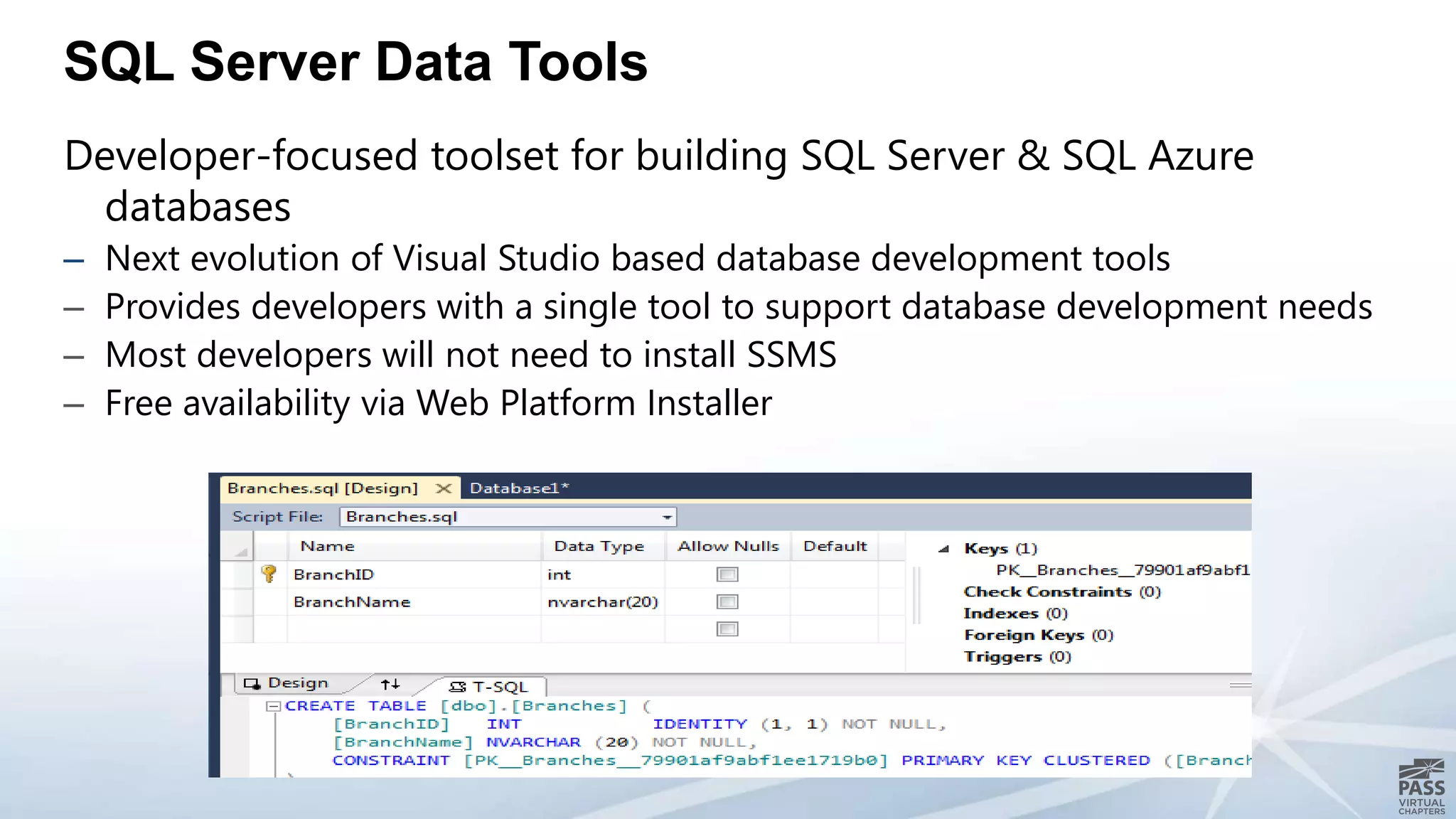Image resolution: width=1456 pixels, height=819 pixels.
Task: Click the PASS Virtual Chapters logo
Action: [x=1421, y=787]
